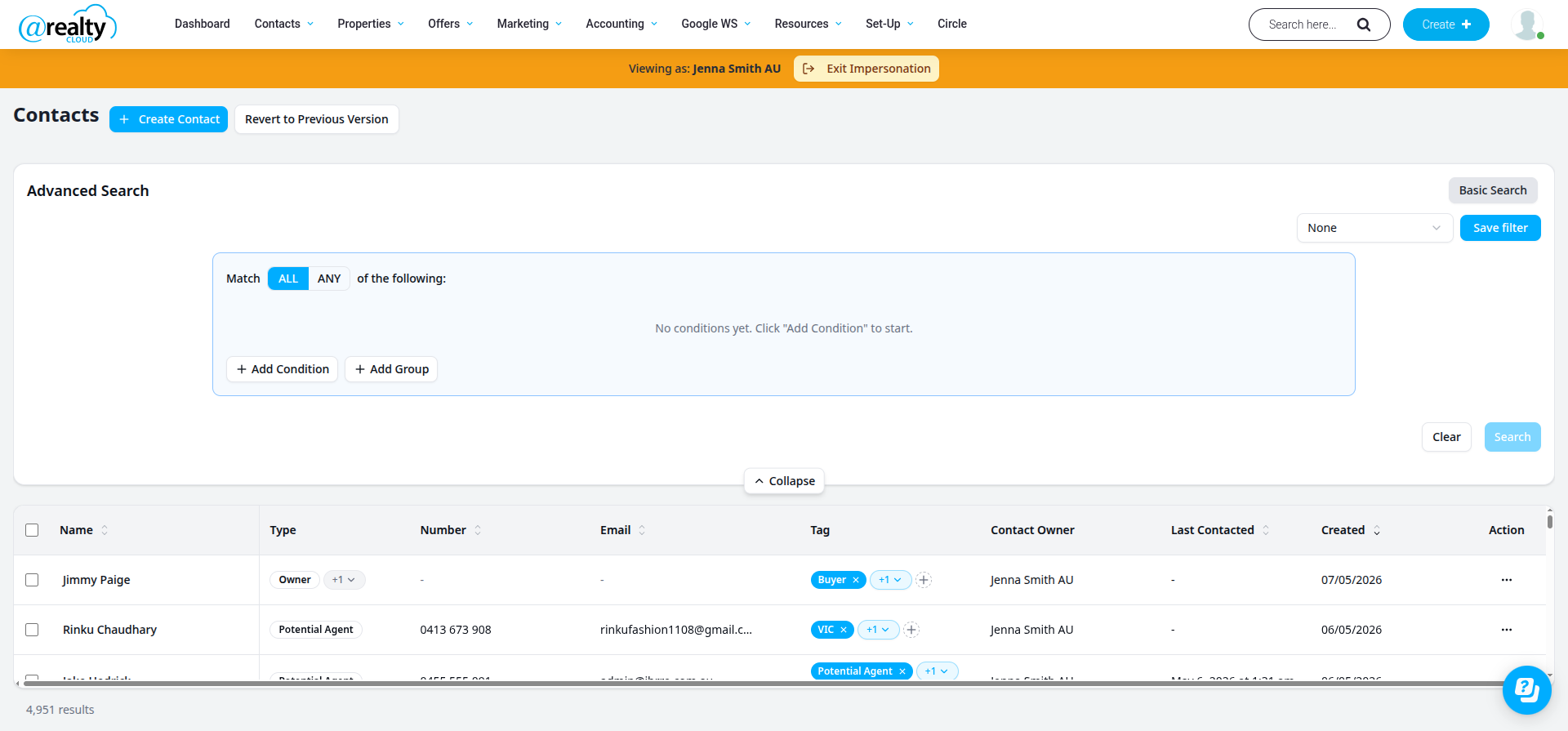
Task: Click created date 07/05/2026
Action: (x=1352, y=580)
